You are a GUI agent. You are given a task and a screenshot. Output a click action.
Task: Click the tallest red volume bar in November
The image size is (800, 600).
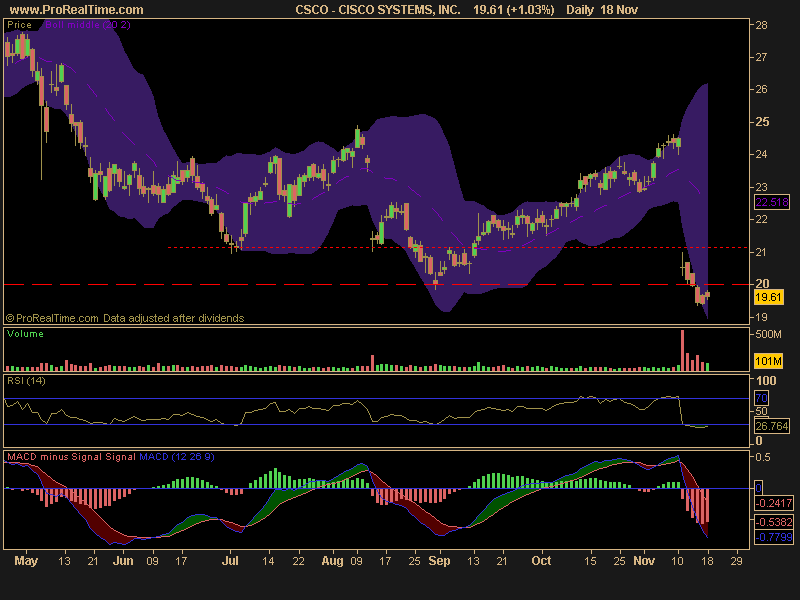(682, 351)
